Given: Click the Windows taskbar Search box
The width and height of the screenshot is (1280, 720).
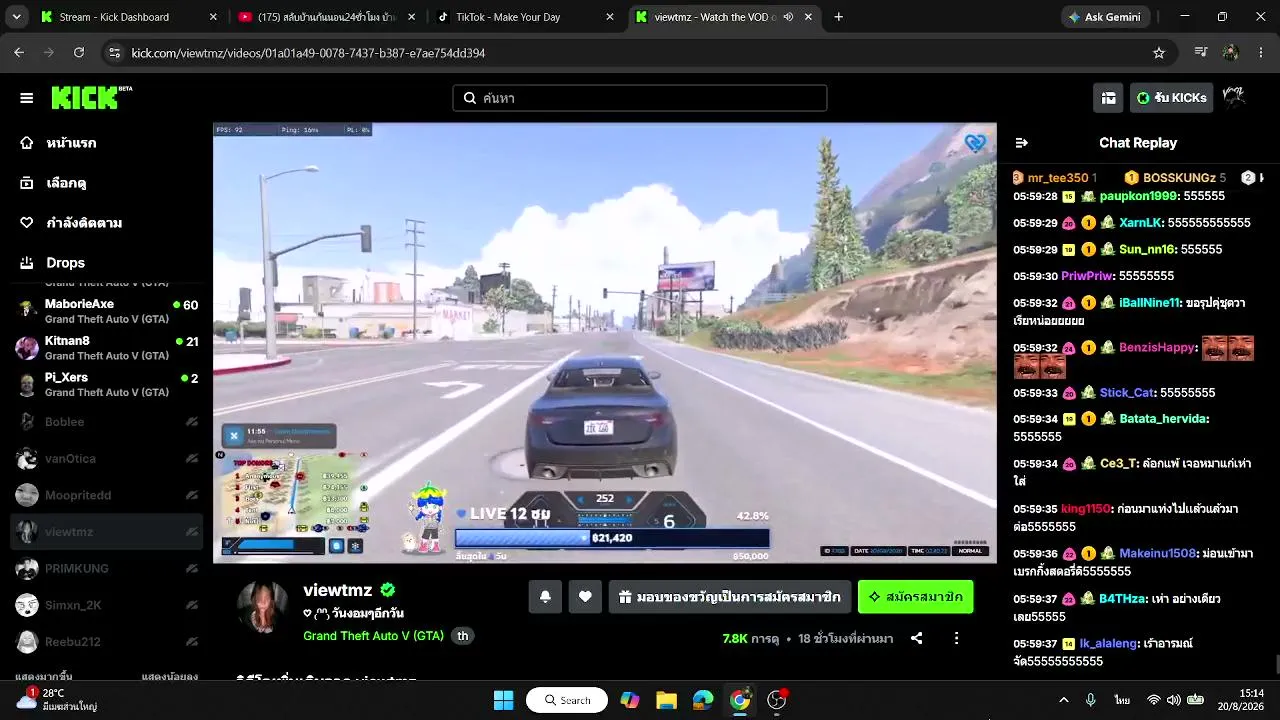Looking at the screenshot, I should pos(567,700).
